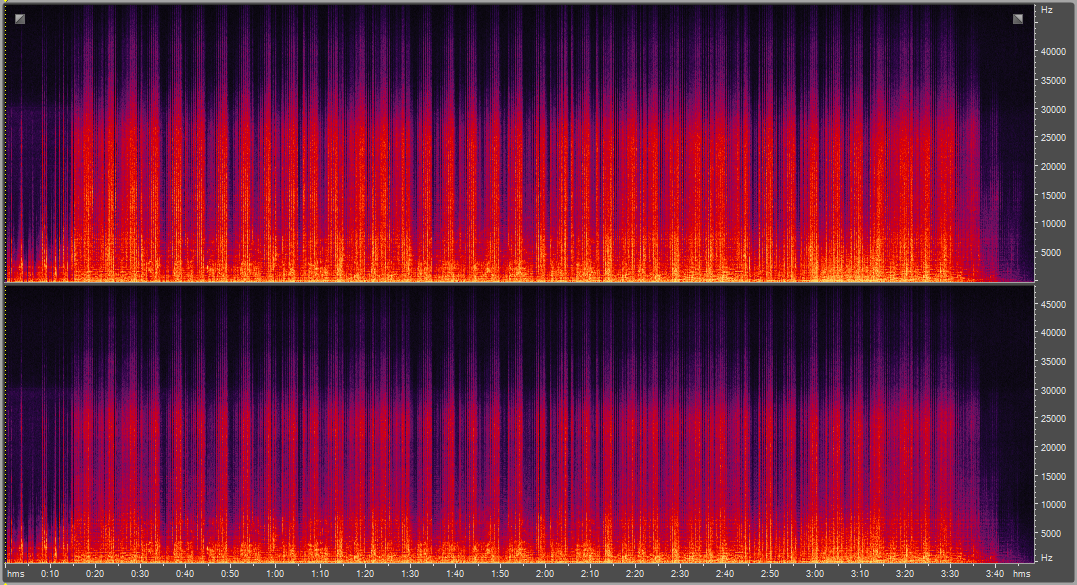Jump to 0:50 on the time ruler
This screenshot has height=585, width=1077.
tap(230, 574)
